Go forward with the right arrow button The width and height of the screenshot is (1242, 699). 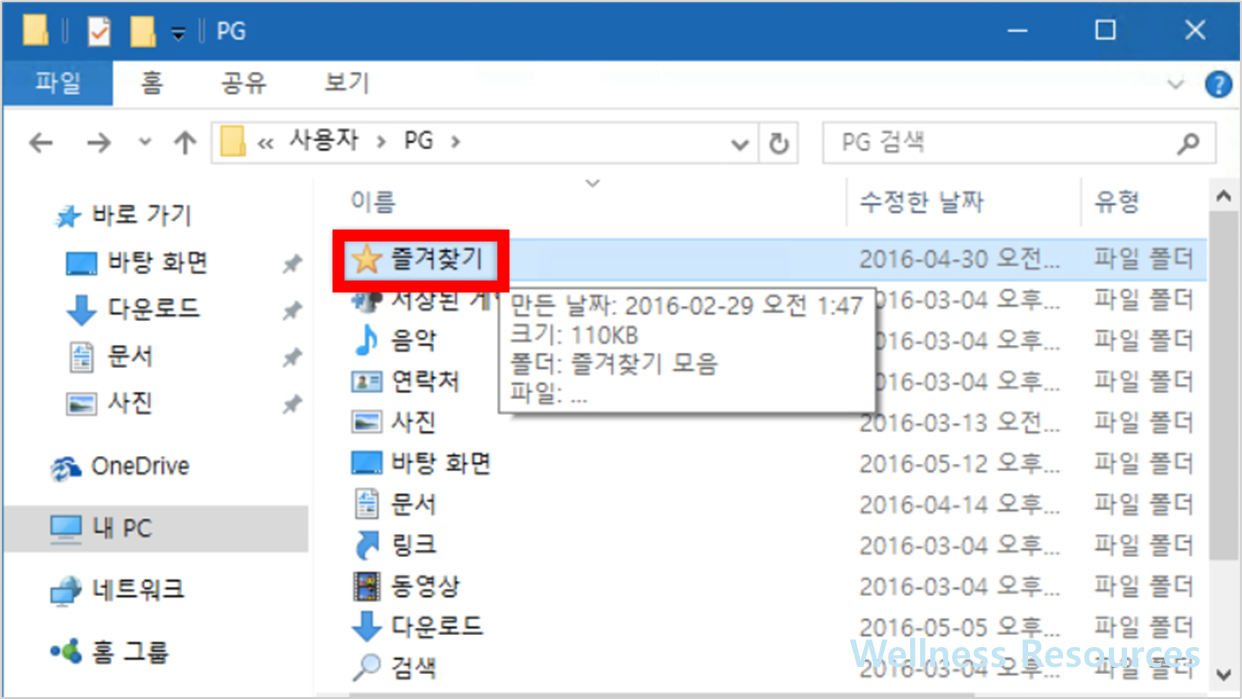point(98,143)
